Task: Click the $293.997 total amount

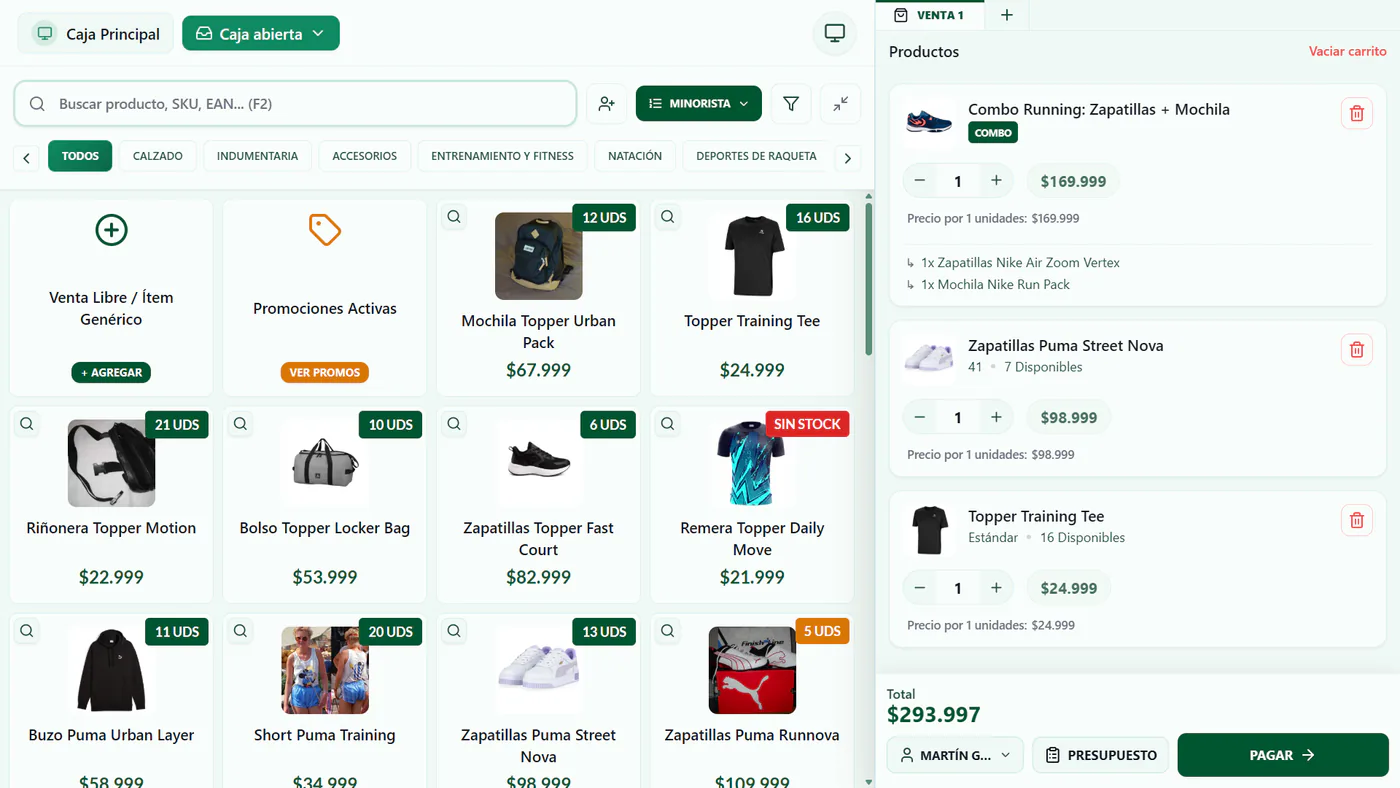Action: (x=933, y=714)
